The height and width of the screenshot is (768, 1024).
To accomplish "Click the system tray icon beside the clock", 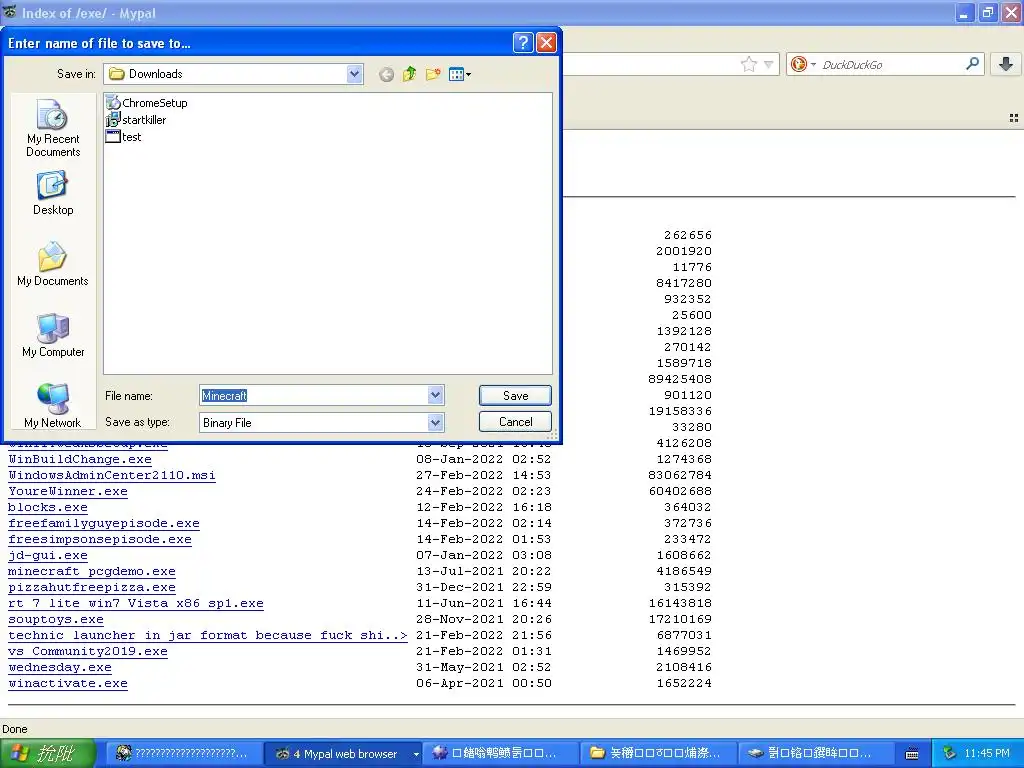I will pos(950,754).
